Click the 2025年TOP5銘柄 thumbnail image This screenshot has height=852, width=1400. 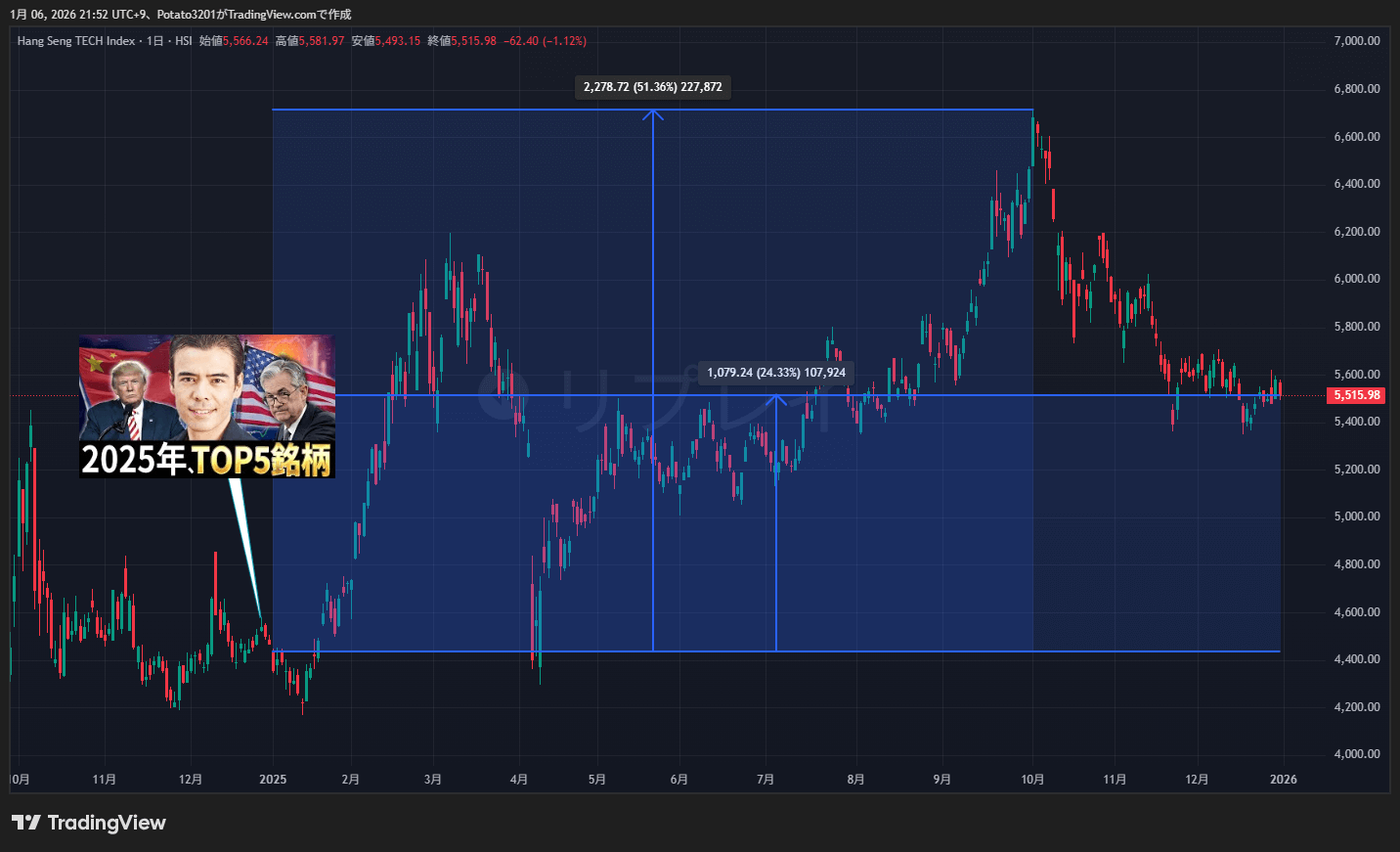click(x=207, y=406)
